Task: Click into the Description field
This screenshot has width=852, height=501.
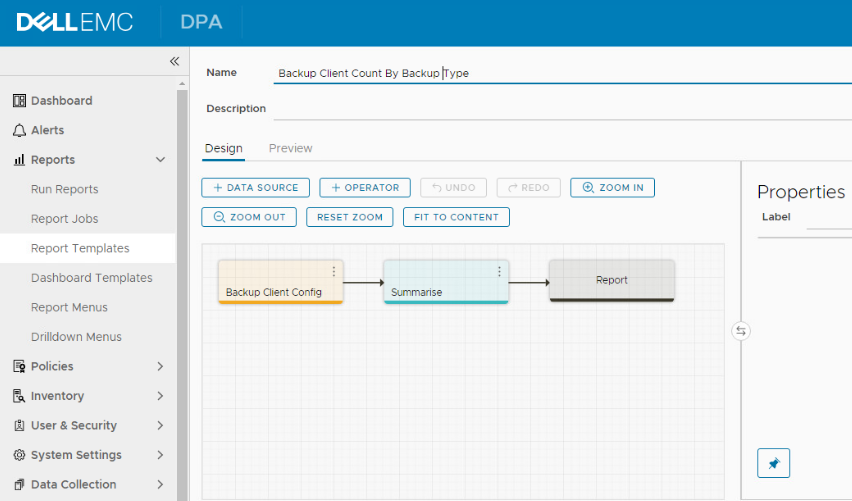Action: 560,108
